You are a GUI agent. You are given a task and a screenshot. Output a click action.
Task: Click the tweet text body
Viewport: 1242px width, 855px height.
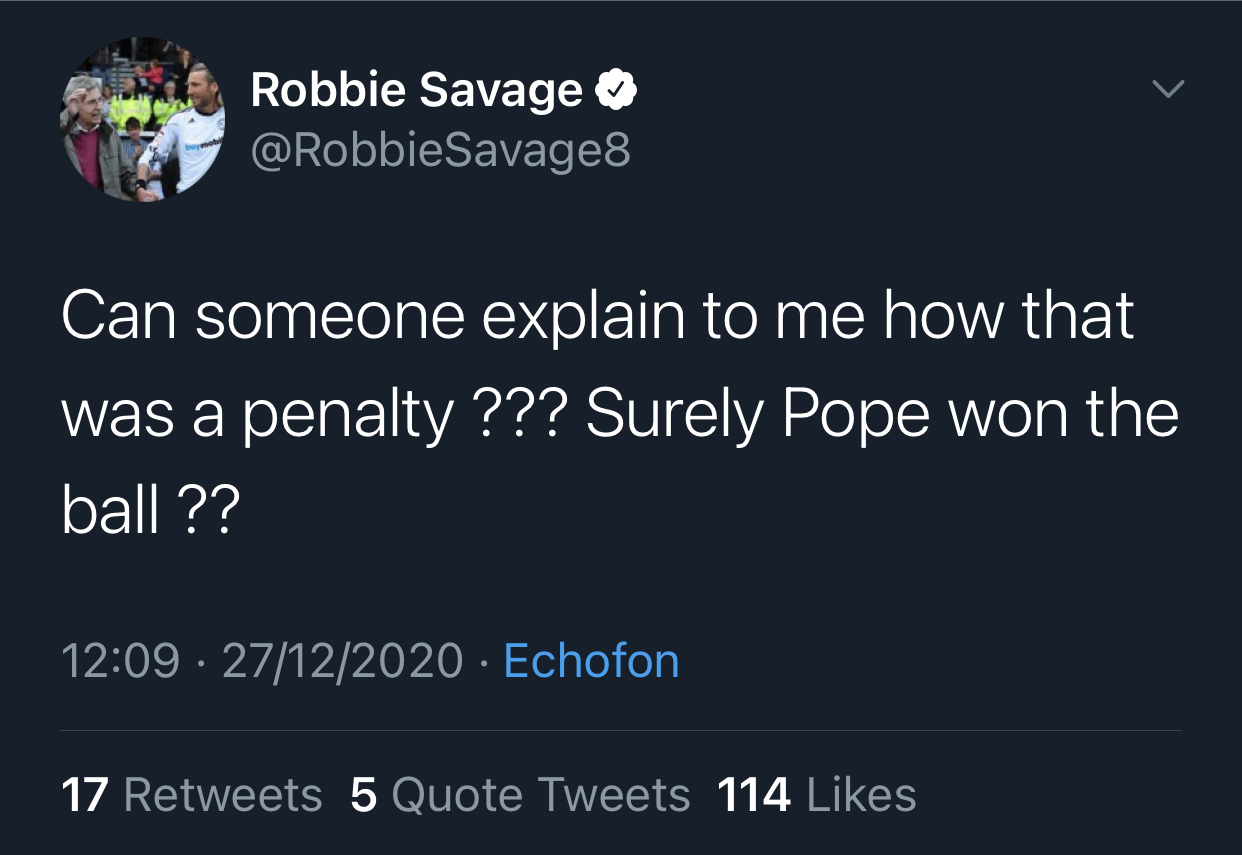click(x=620, y=412)
